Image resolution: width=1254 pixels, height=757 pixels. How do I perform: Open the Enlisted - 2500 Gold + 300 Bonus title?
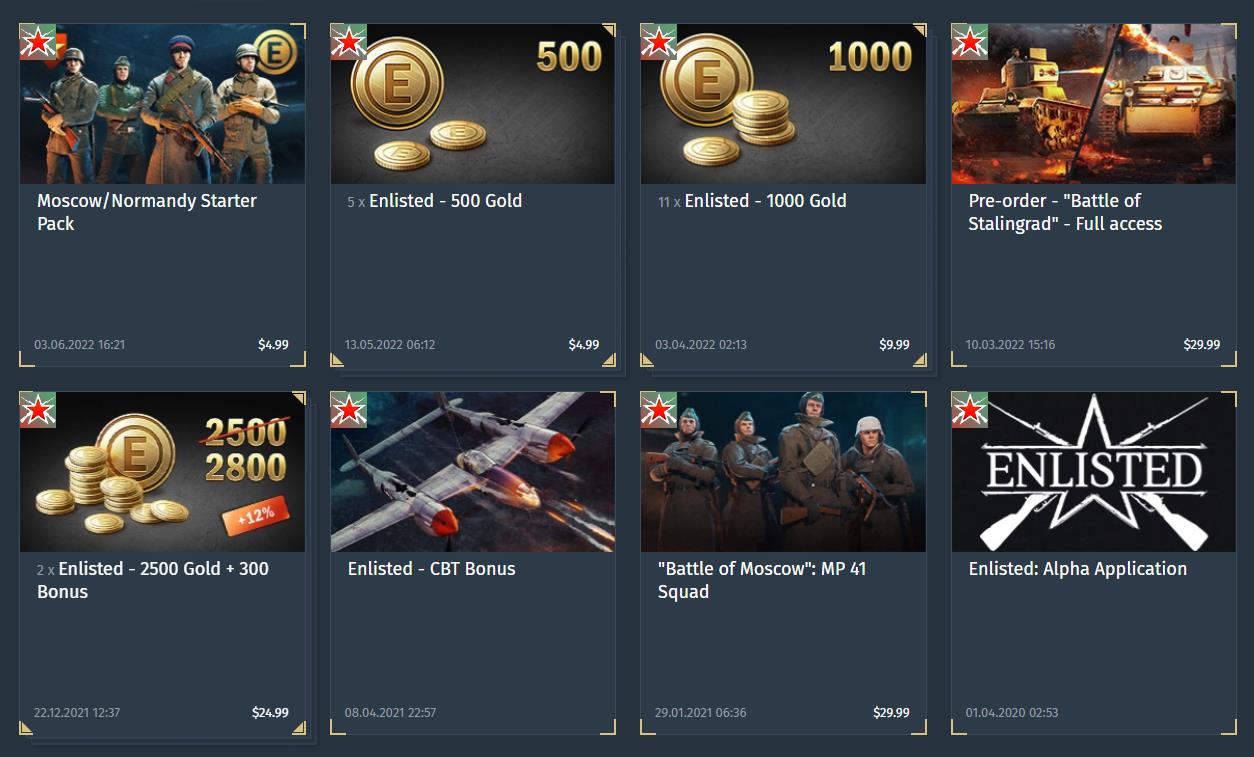click(153, 580)
